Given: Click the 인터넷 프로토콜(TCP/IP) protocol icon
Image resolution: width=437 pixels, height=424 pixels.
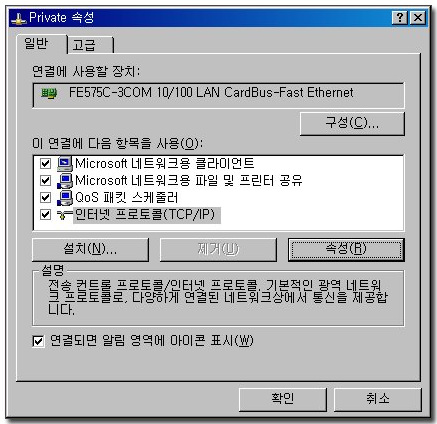Looking at the screenshot, I should pos(64,215).
